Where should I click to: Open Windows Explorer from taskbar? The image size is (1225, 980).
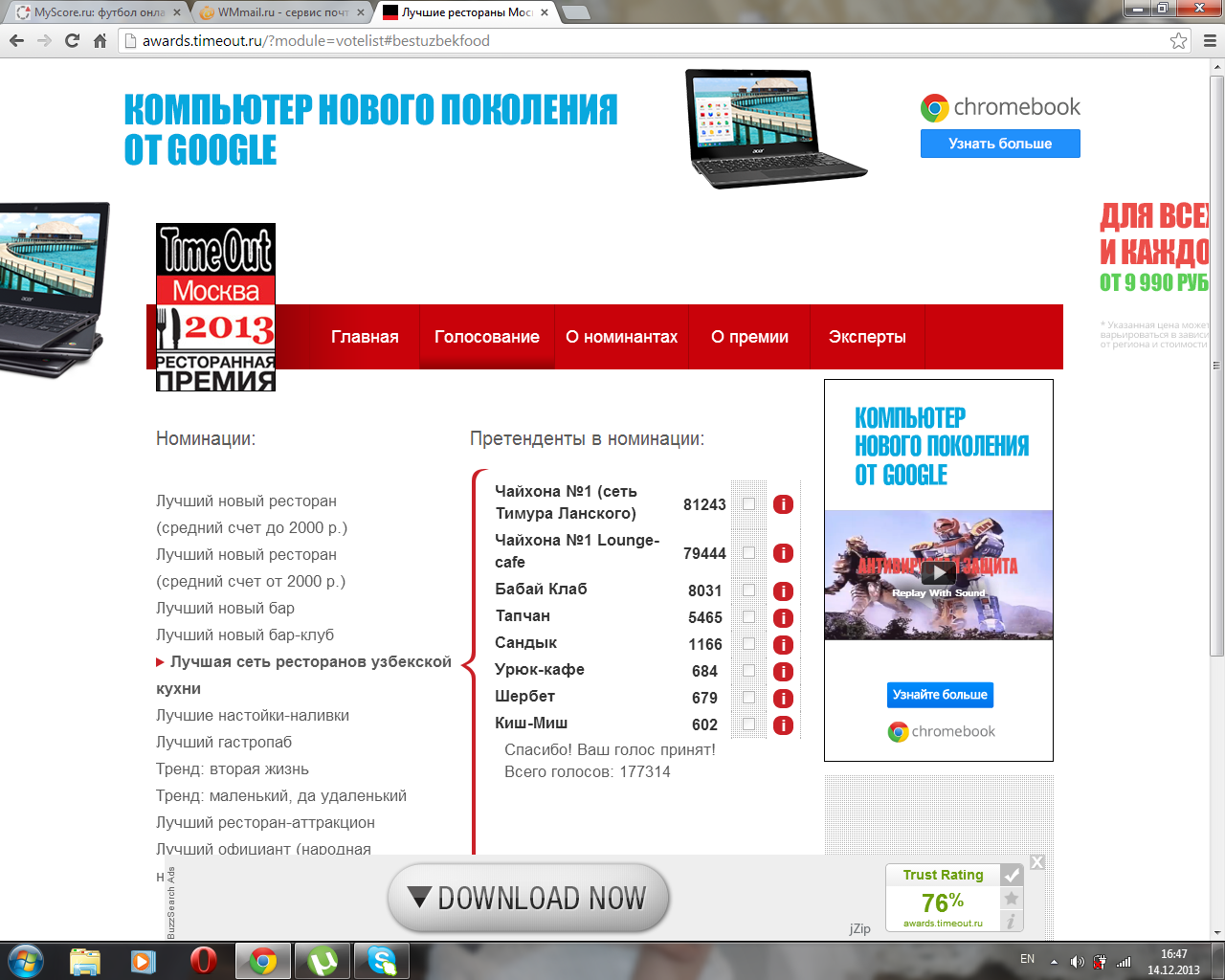tap(85, 960)
